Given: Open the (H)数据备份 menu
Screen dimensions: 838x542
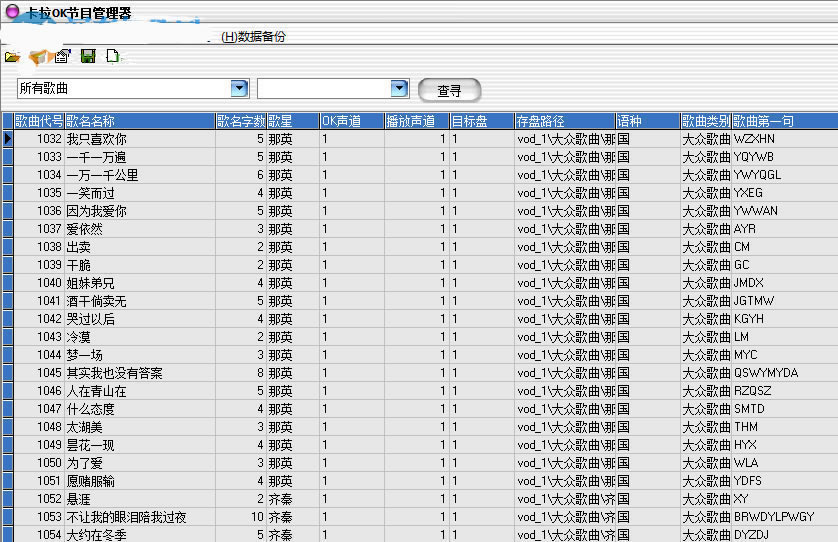Looking at the screenshot, I should [253, 36].
